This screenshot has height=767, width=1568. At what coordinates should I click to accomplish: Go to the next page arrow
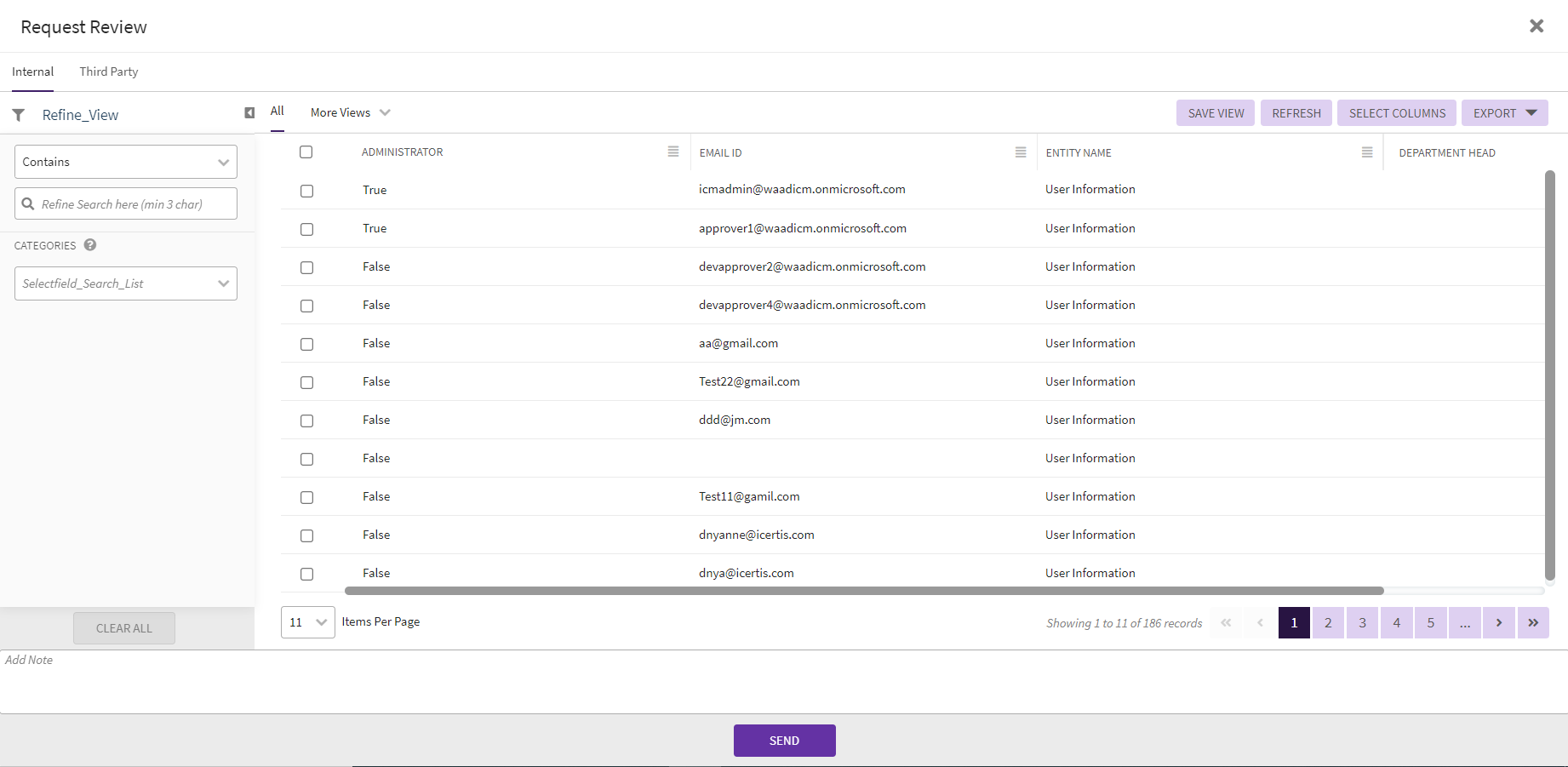pos(1498,622)
